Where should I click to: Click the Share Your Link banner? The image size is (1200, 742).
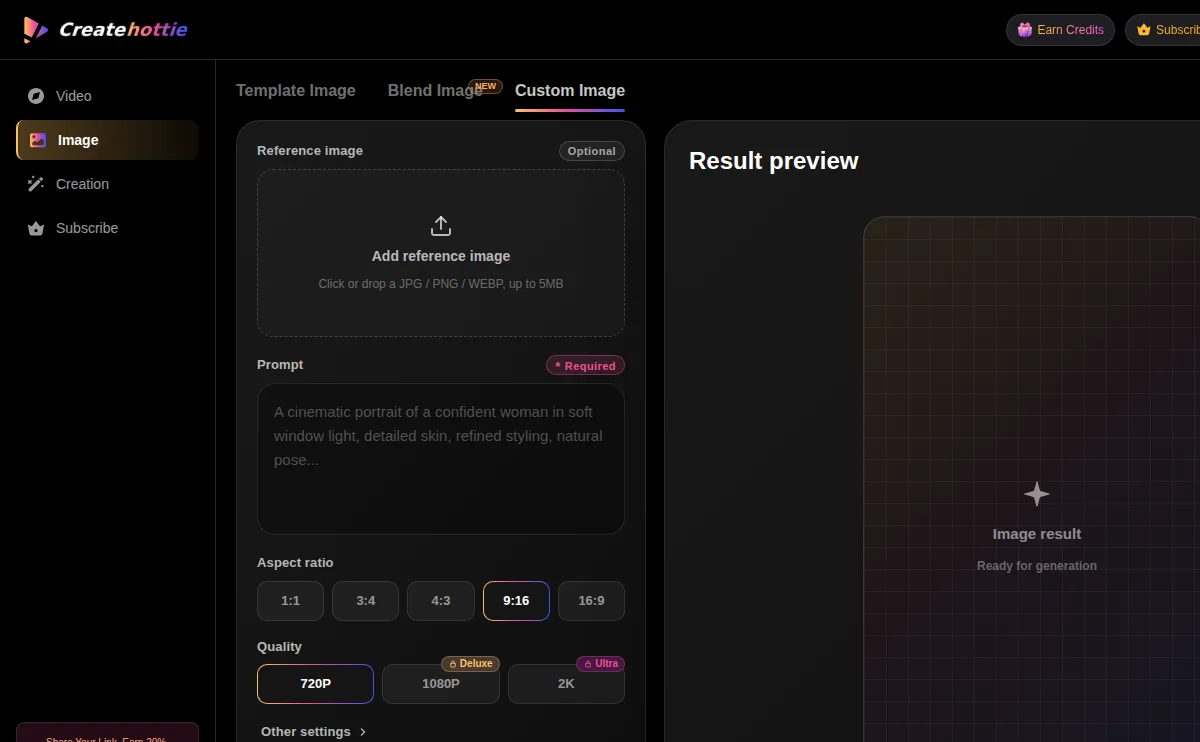107,732
